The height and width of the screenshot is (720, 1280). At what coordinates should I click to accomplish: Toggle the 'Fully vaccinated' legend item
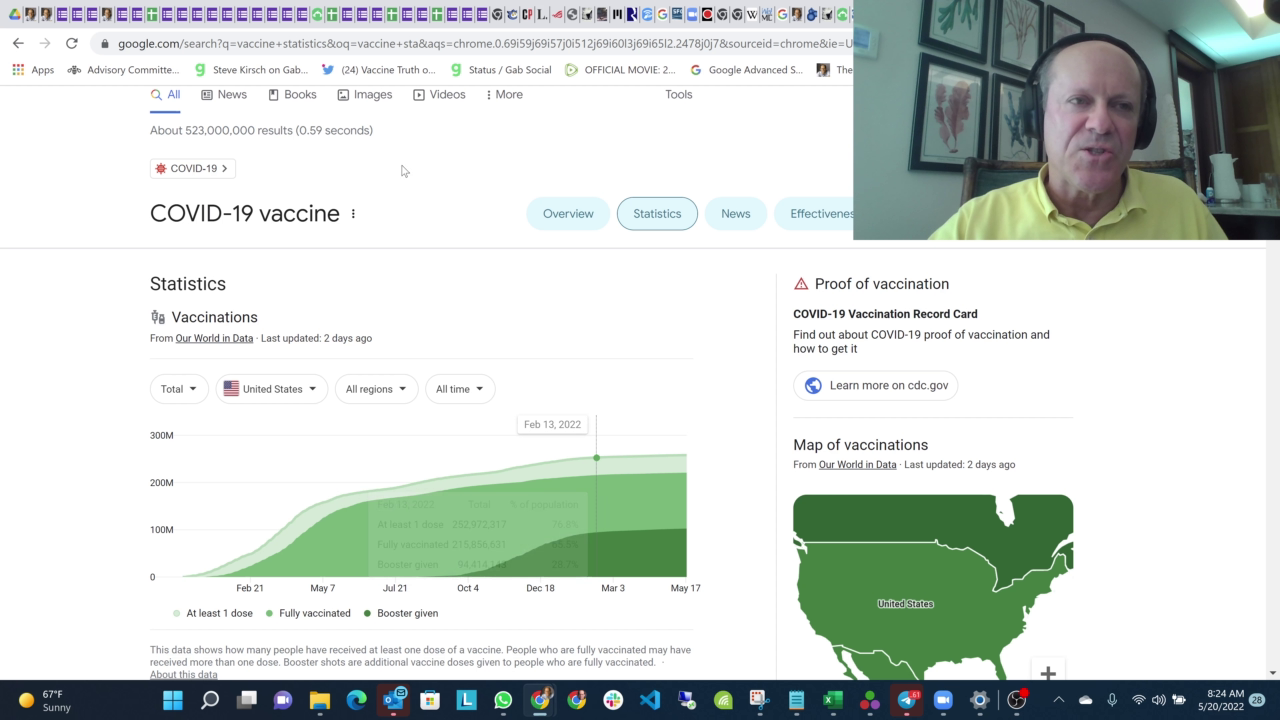tap(308, 613)
